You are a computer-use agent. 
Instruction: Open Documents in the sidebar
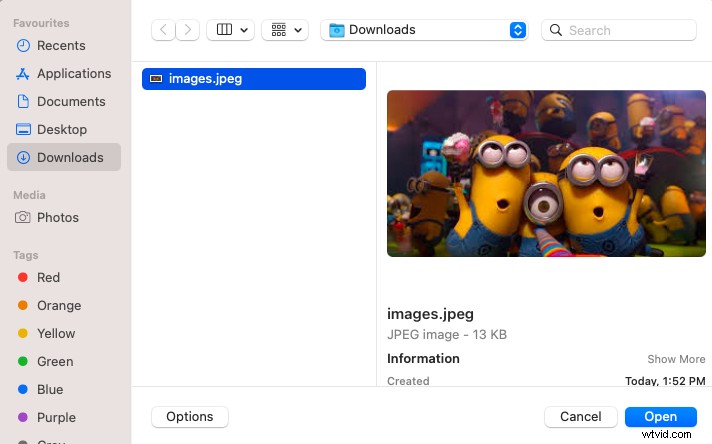point(64,101)
